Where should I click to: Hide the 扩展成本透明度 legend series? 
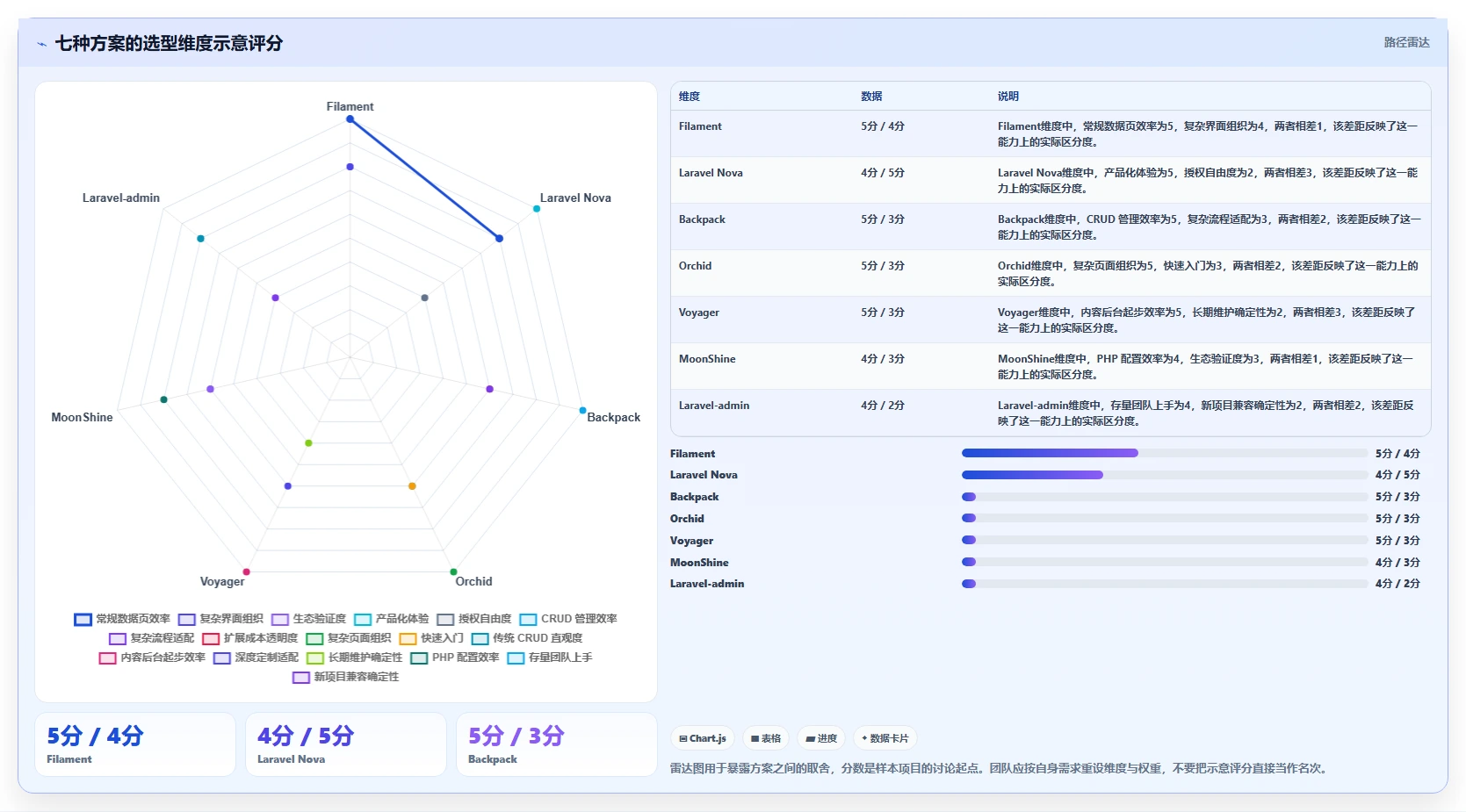click(x=250, y=638)
